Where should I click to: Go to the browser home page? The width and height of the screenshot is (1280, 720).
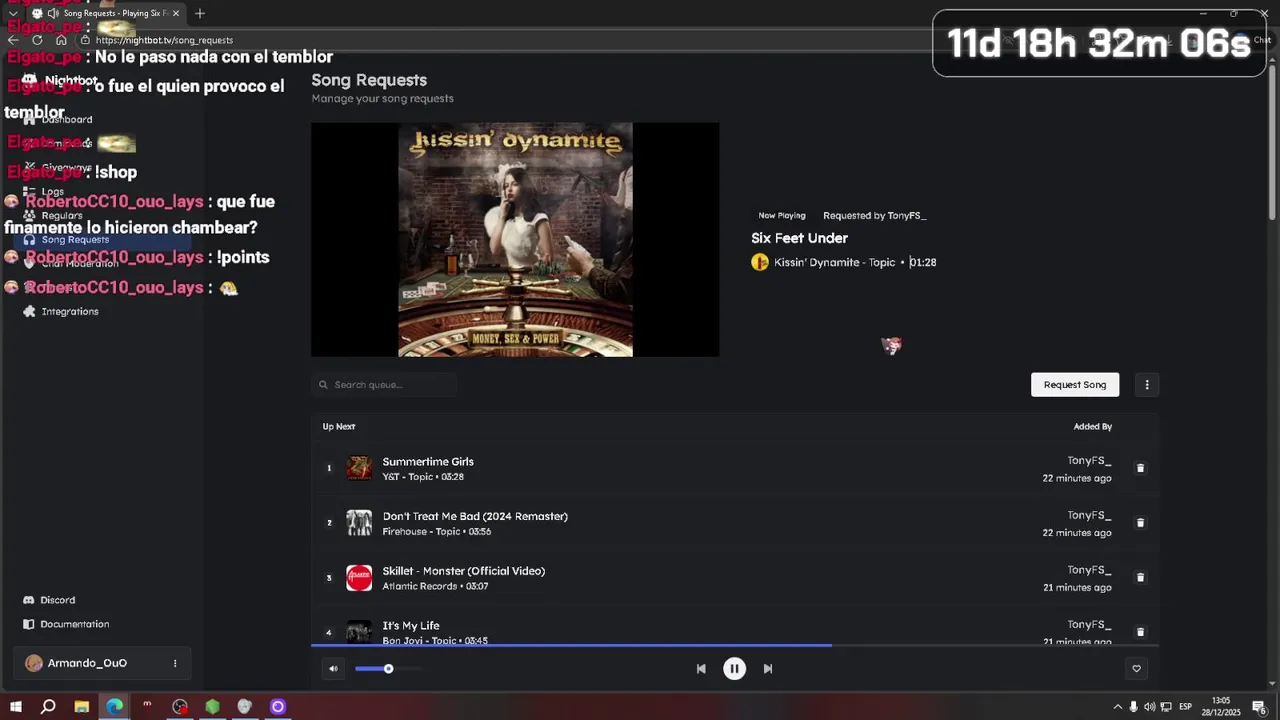coord(61,40)
